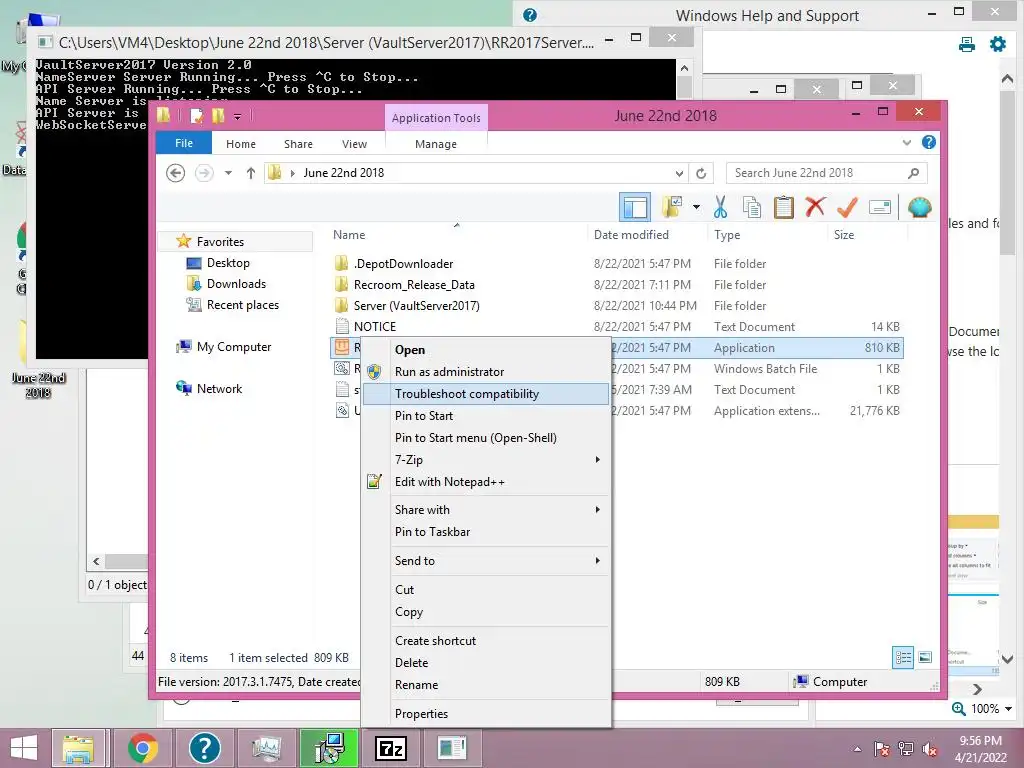Open the Manage ribbon tab
This screenshot has height=768, width=1024.
[436, 144]
